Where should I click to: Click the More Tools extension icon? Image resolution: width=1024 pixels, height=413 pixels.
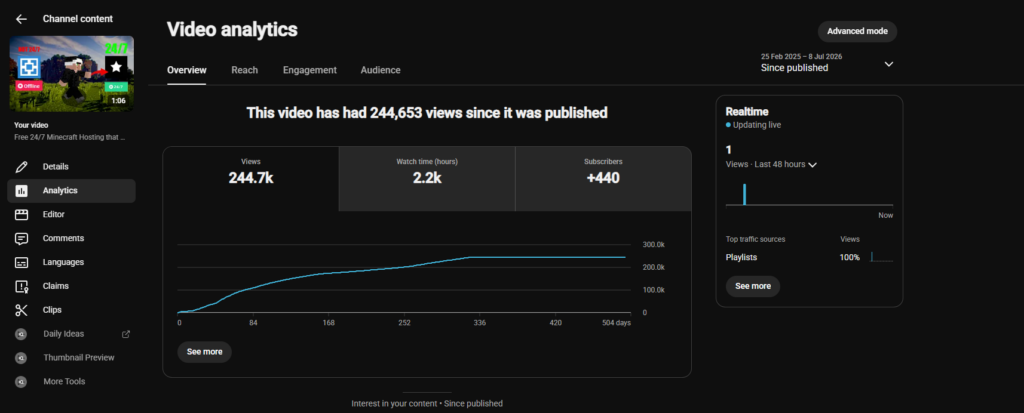point(21,382)
